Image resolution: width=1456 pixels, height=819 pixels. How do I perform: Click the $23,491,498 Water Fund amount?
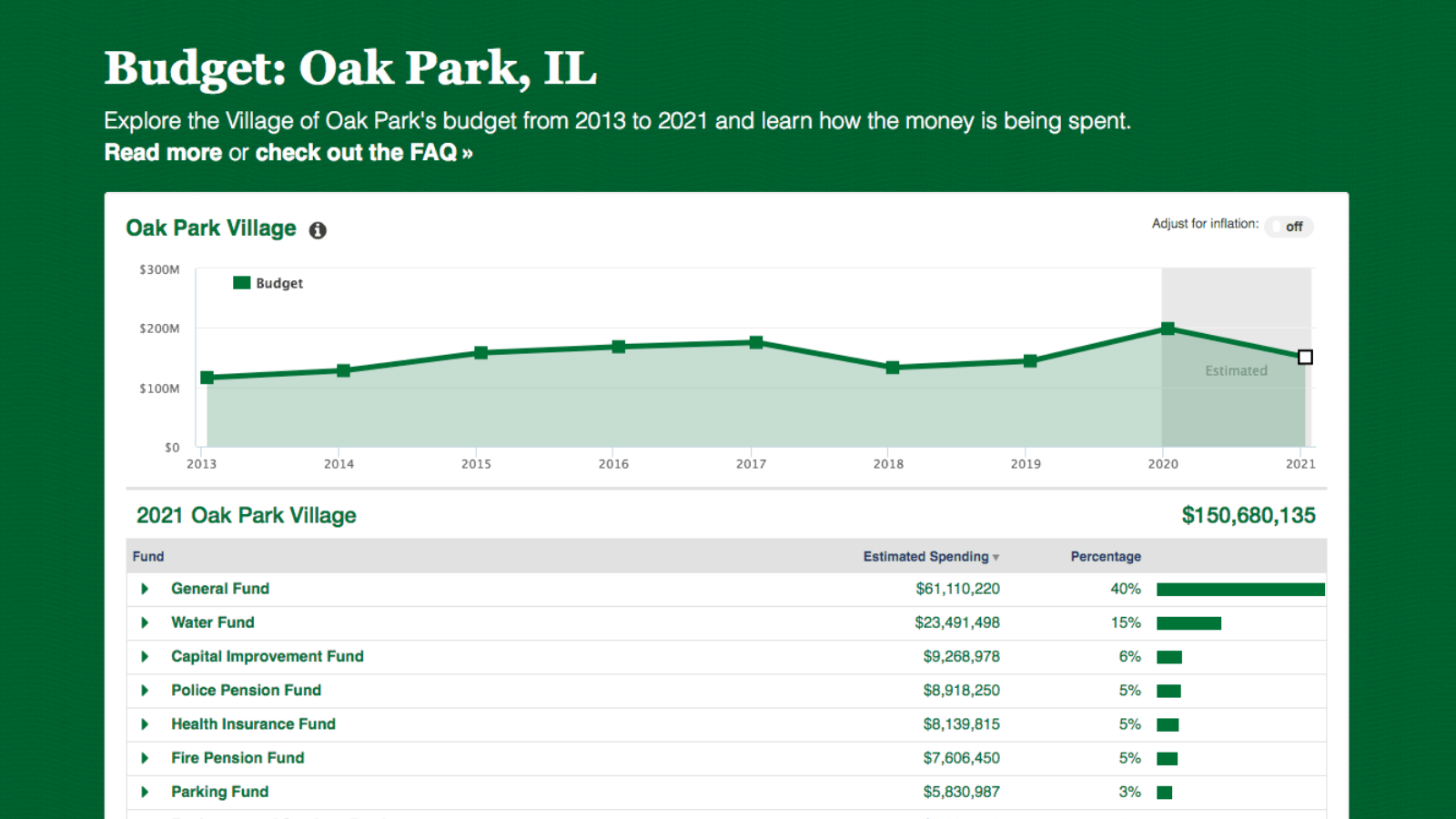(x=957, y=622)
